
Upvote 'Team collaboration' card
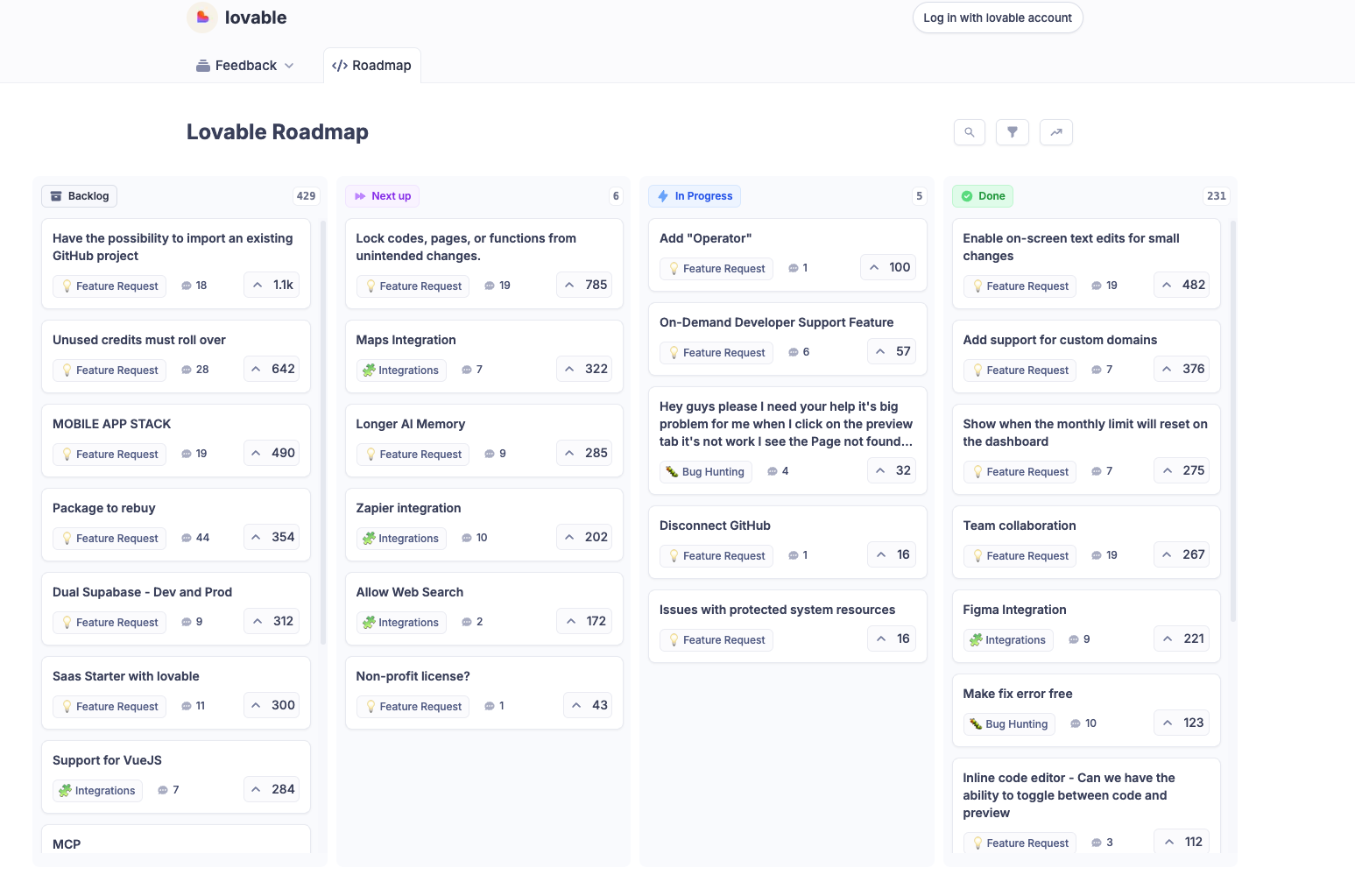[x=1182, y=554]
